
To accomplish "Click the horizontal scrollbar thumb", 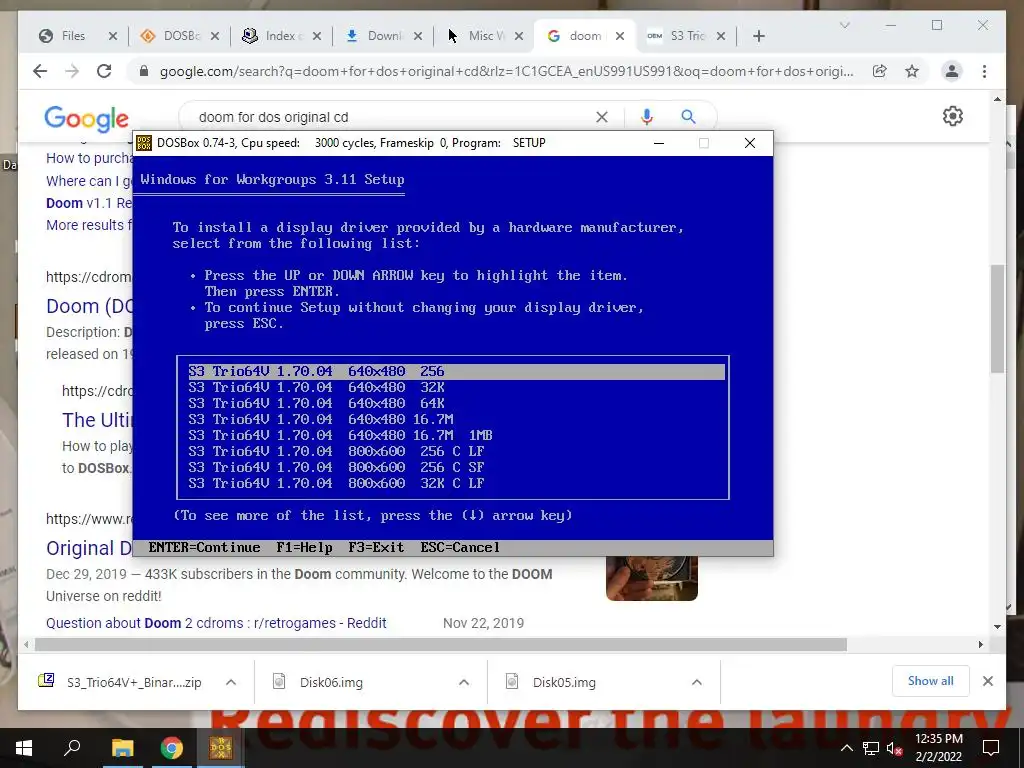I will click(441, 645).
